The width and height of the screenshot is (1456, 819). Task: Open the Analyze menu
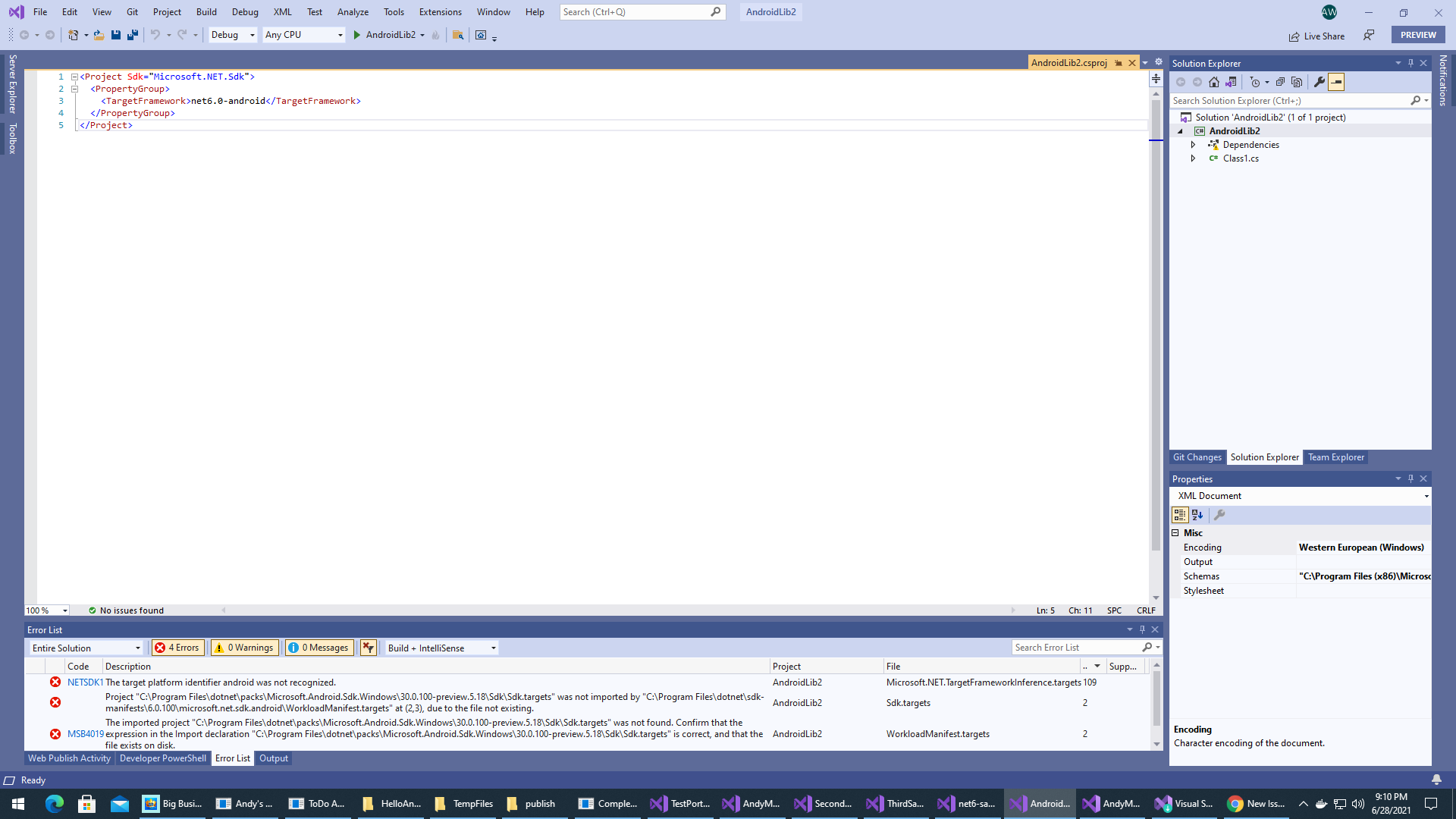(x=353, y=12)
